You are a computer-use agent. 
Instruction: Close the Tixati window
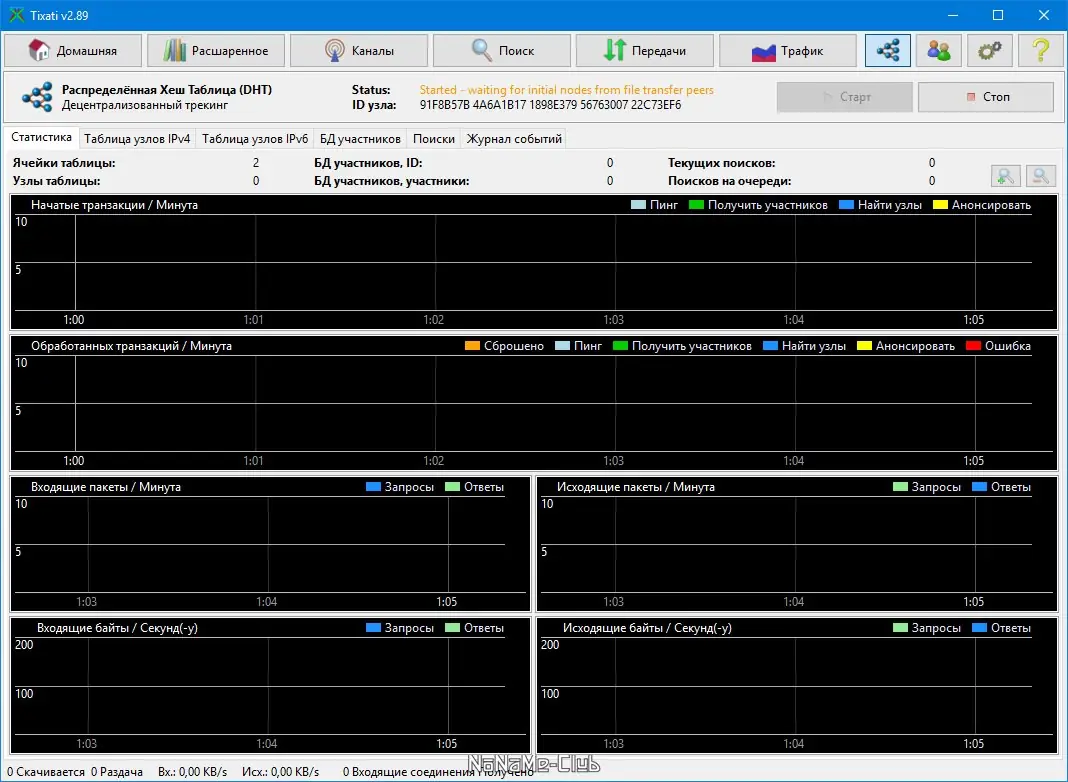click(x=1043, y=15)
